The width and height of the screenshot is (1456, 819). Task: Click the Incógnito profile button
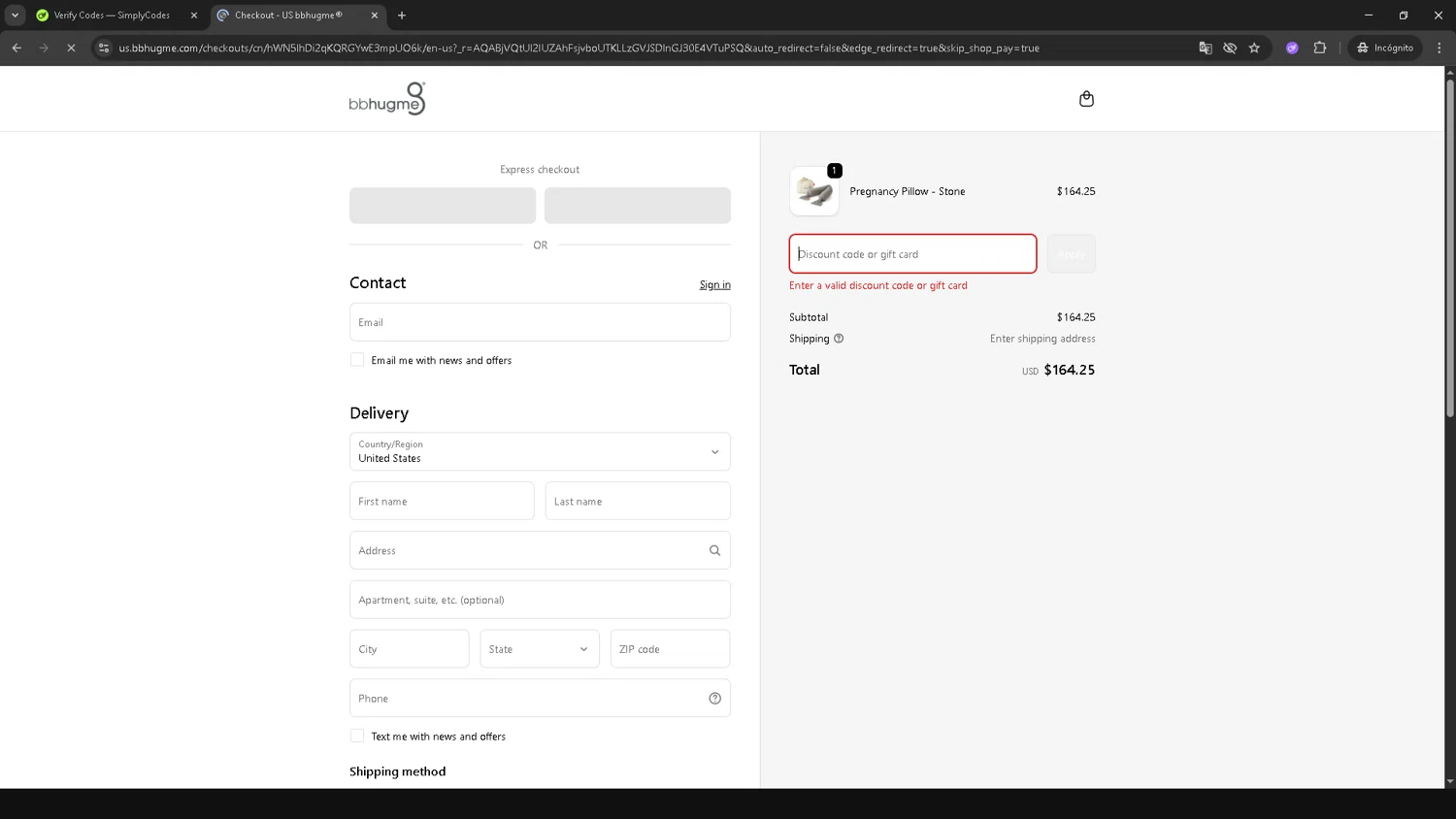point(1385,48)
